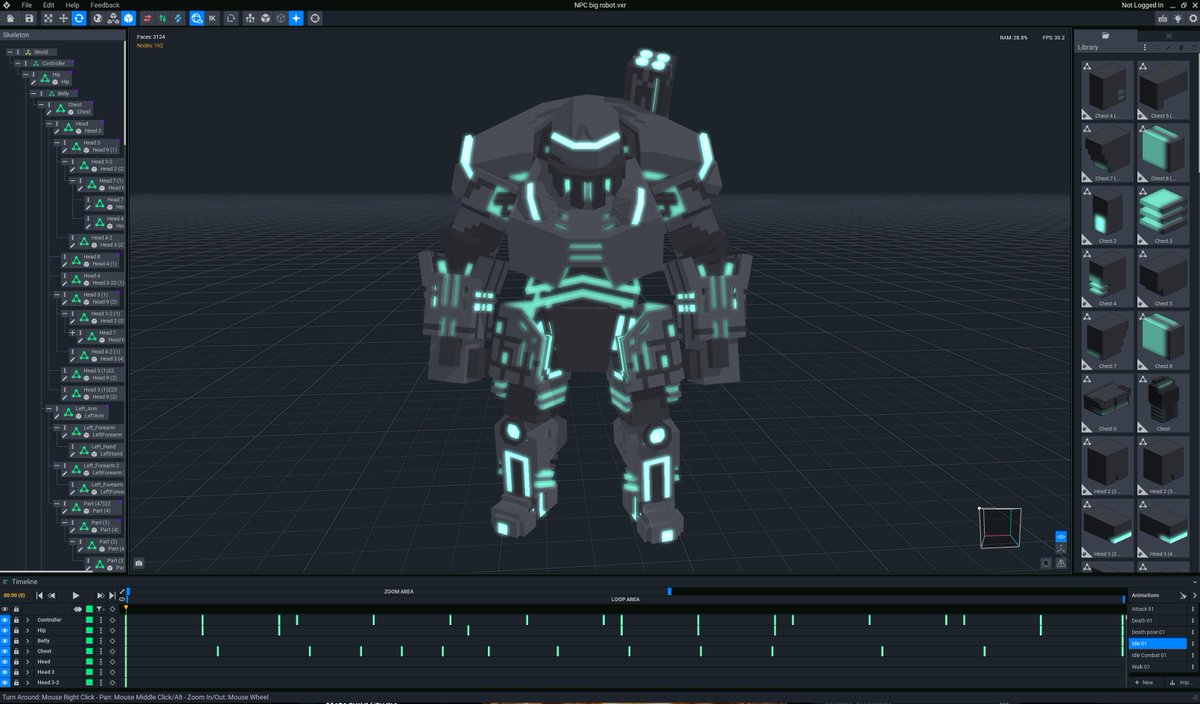
Task: Select the Walk 01 animation
Action: tap(1157, 667)
